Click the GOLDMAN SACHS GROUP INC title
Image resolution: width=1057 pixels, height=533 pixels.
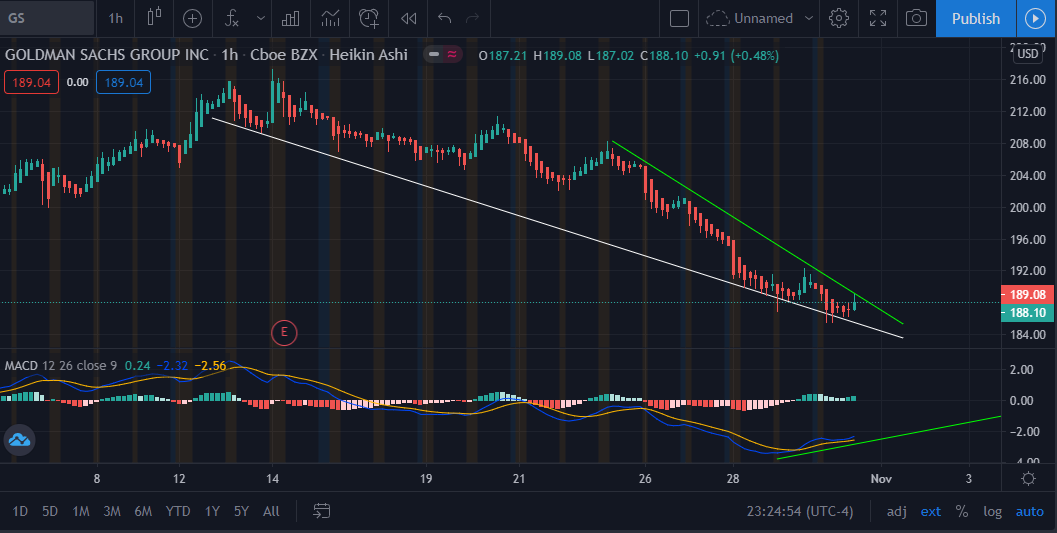pyautogui.click(x=107, y=55)
